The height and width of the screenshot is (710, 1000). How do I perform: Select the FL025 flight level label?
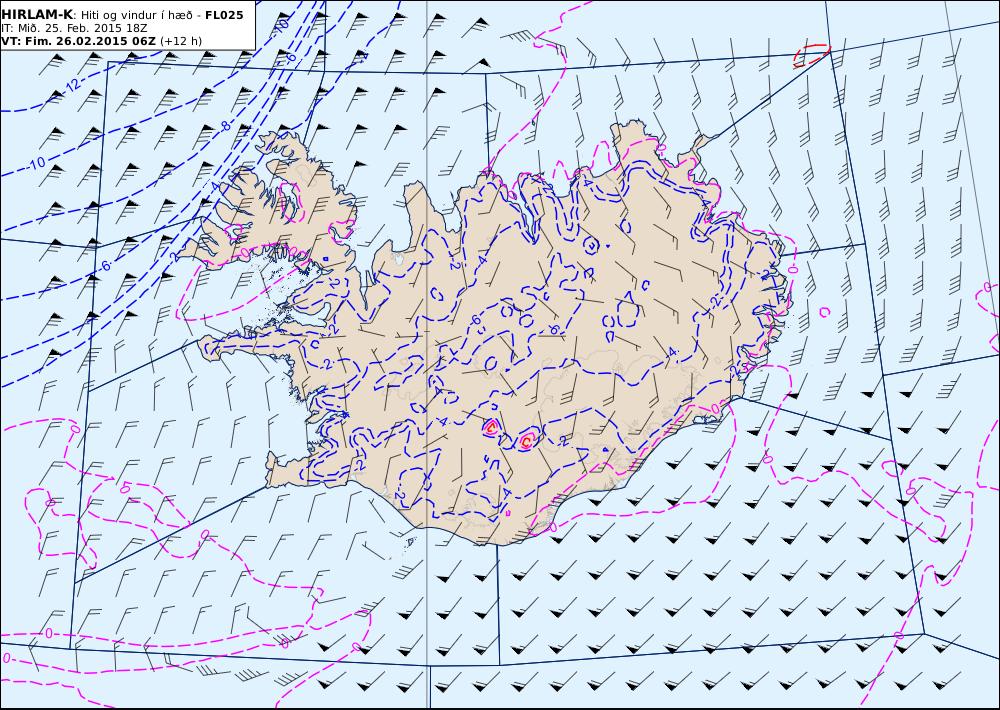tap(224, 15)
